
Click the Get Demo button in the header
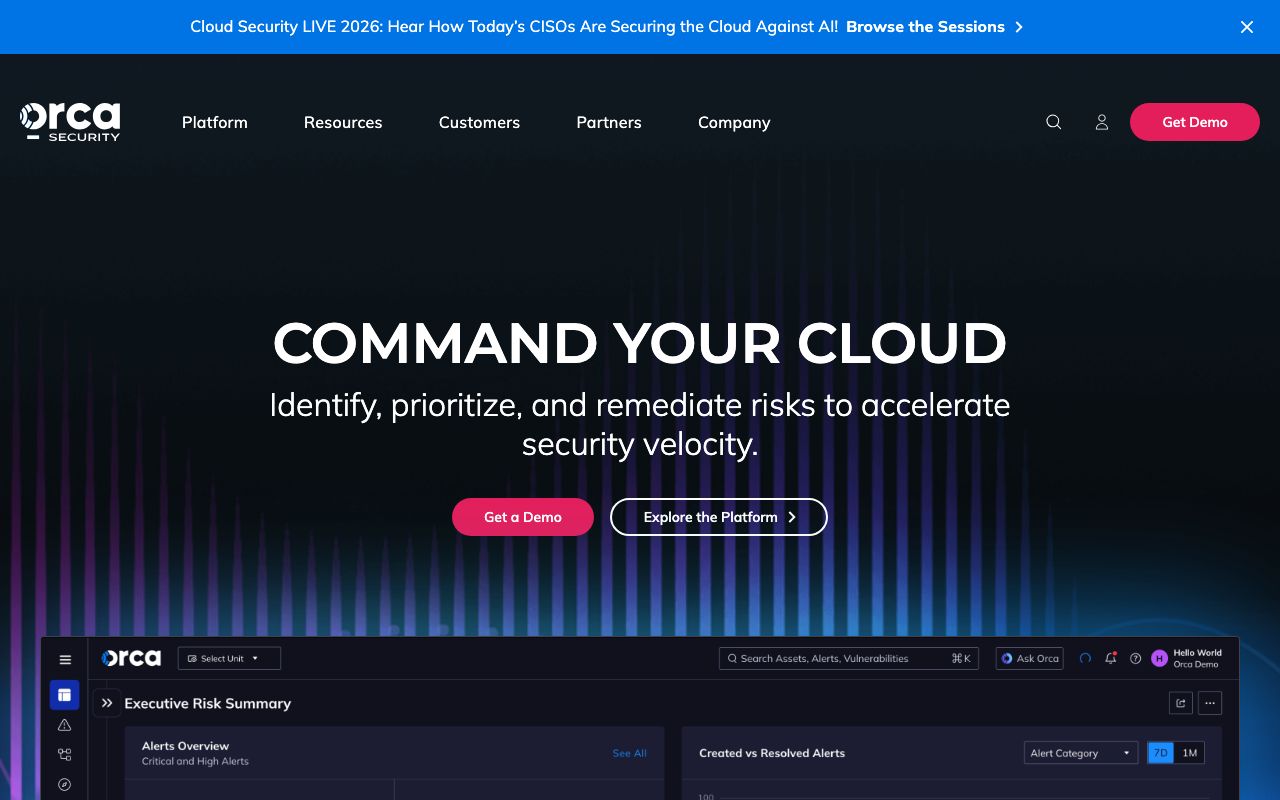[x=1195, y=122]
